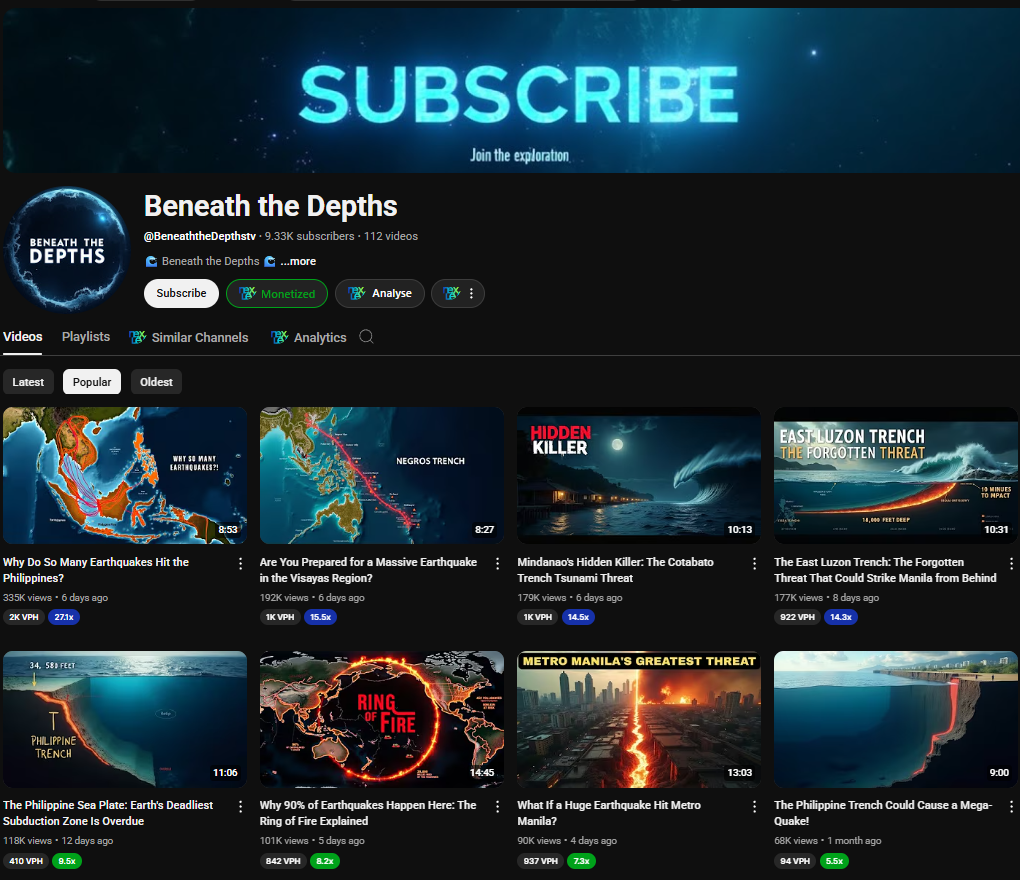Click the Analyse button
1020x880 pixels.
coord(380,293)
